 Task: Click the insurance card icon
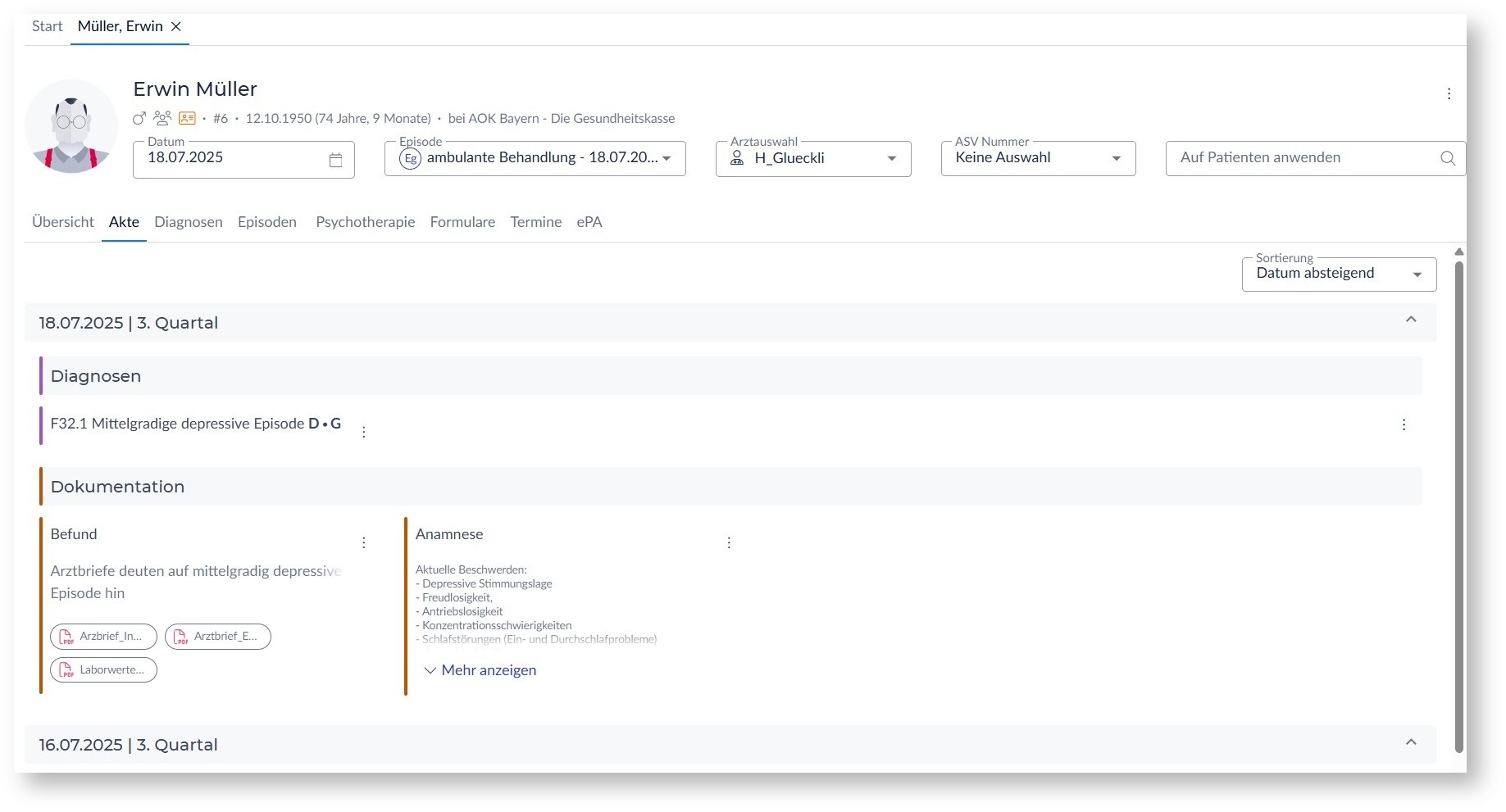click(187, 118)
